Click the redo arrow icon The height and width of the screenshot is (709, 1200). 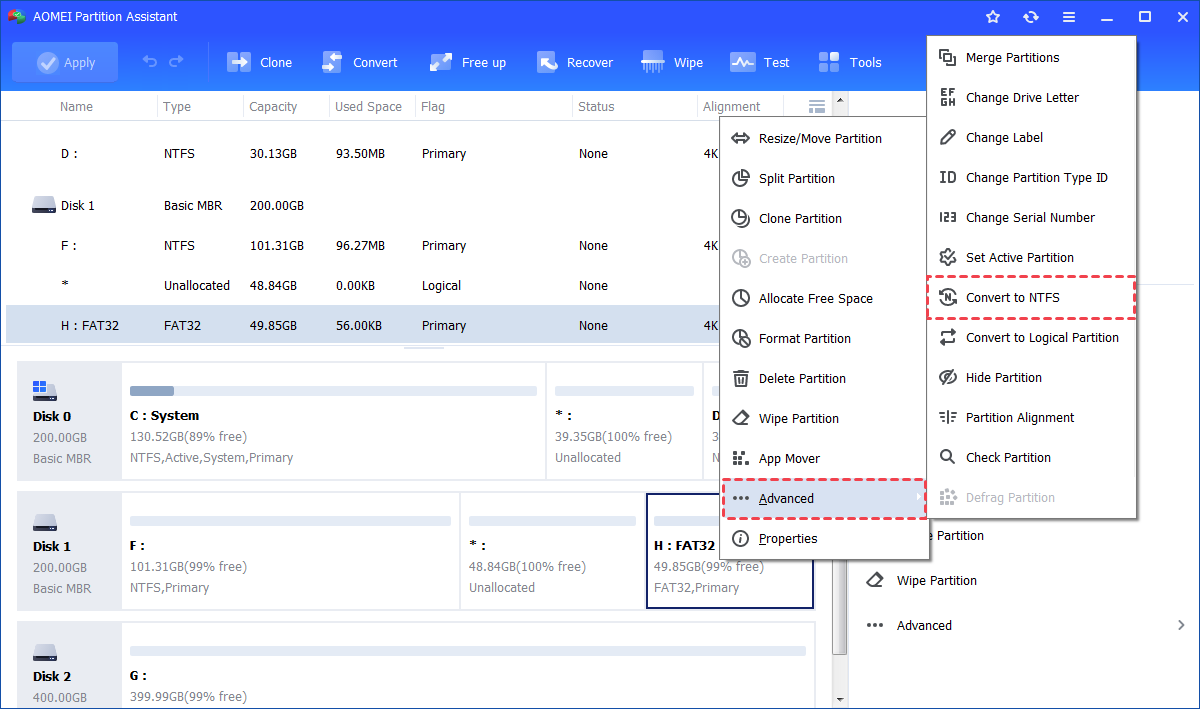pyautogui.click(x=176, y=62)
